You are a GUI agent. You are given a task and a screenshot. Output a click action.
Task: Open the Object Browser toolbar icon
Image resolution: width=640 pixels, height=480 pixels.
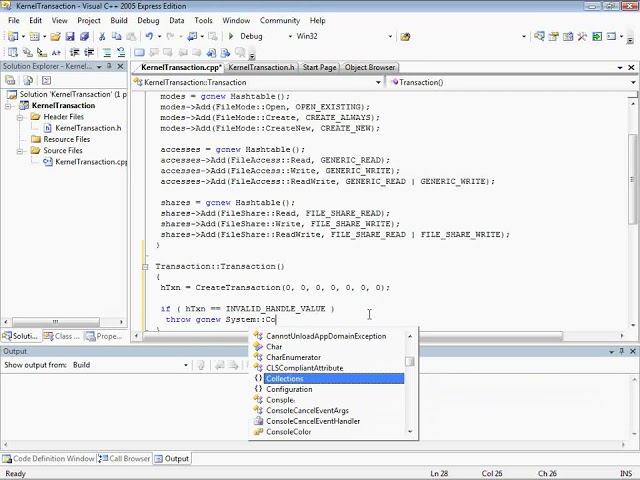click(568, 36)
